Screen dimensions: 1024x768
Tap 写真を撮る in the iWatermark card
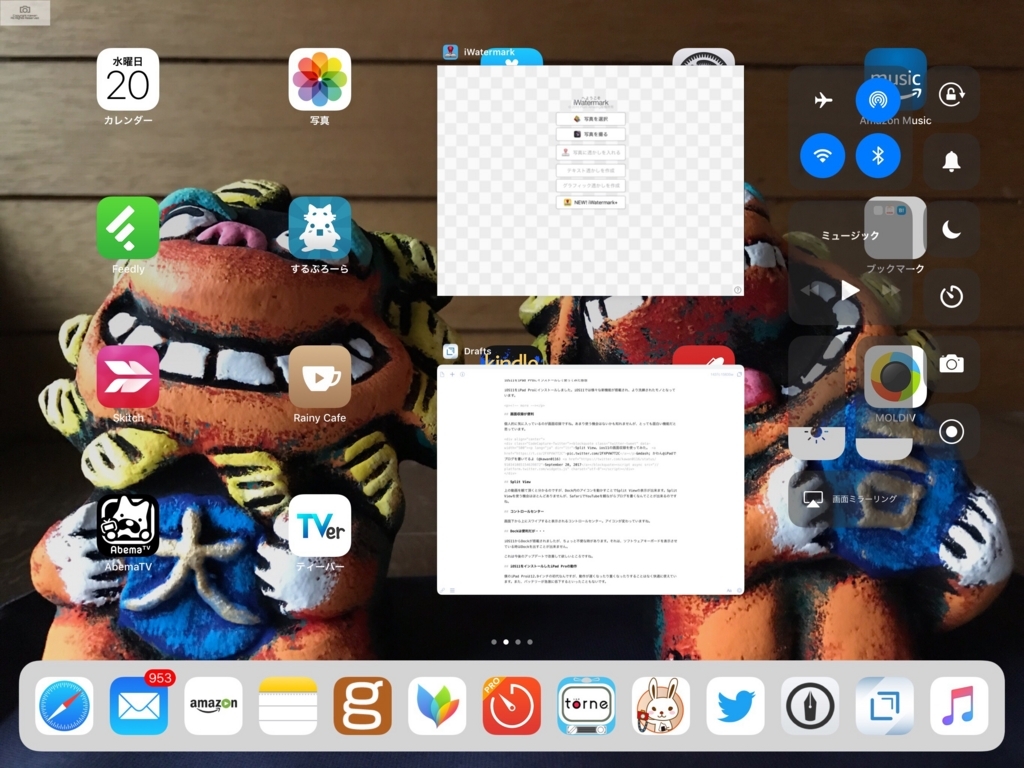tap(591, 134)
